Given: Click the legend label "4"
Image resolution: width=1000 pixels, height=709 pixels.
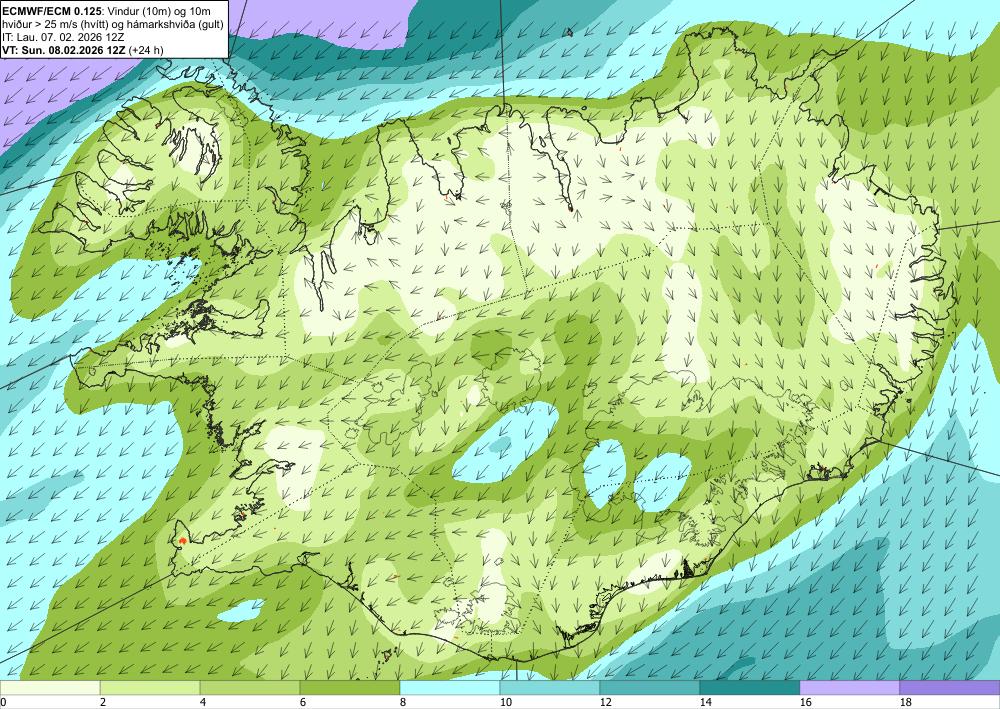Looking at the screenshot, I should [x=203, y=703].
